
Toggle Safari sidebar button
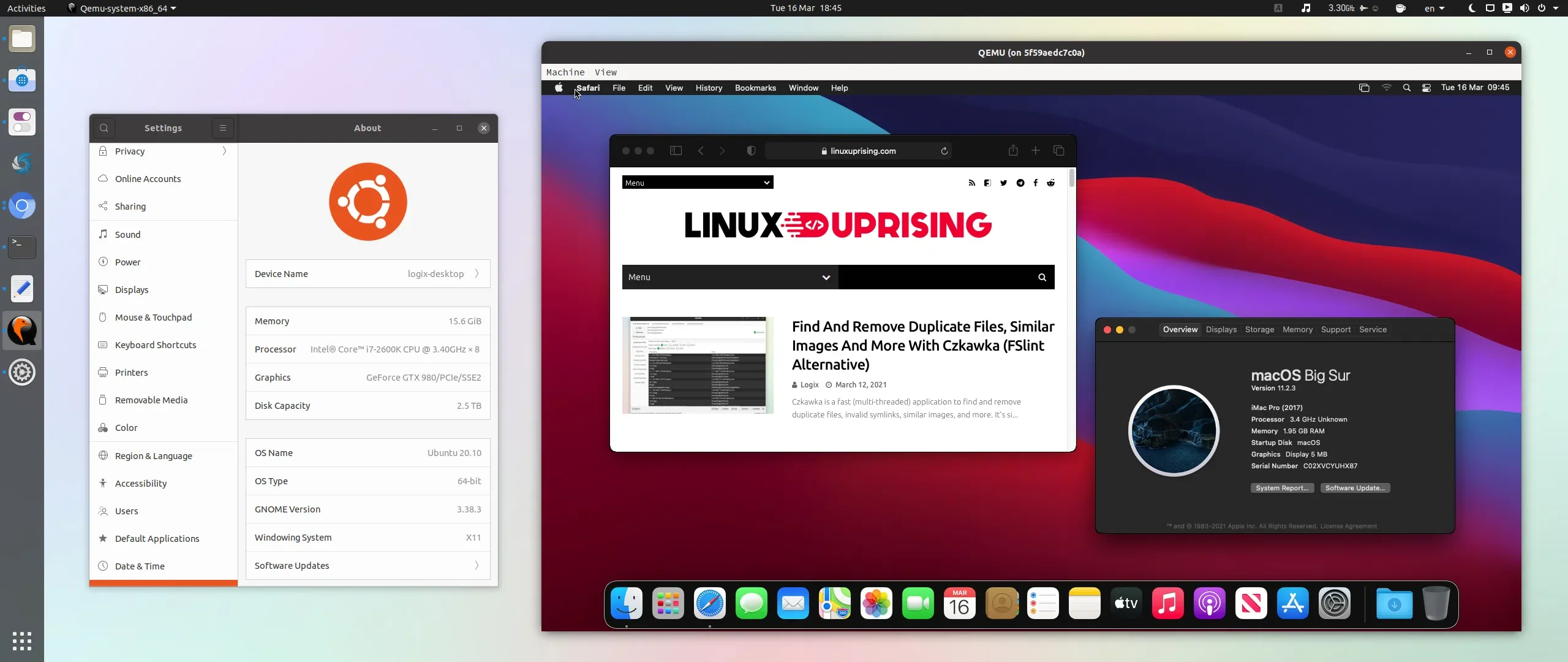[676, 151]
